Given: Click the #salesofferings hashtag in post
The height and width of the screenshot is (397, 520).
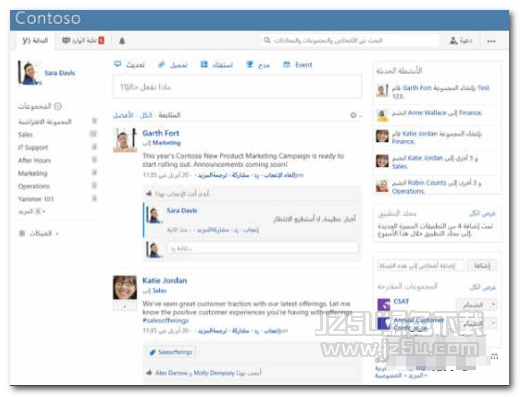Looking at the screenshot, I should point(165,320).
